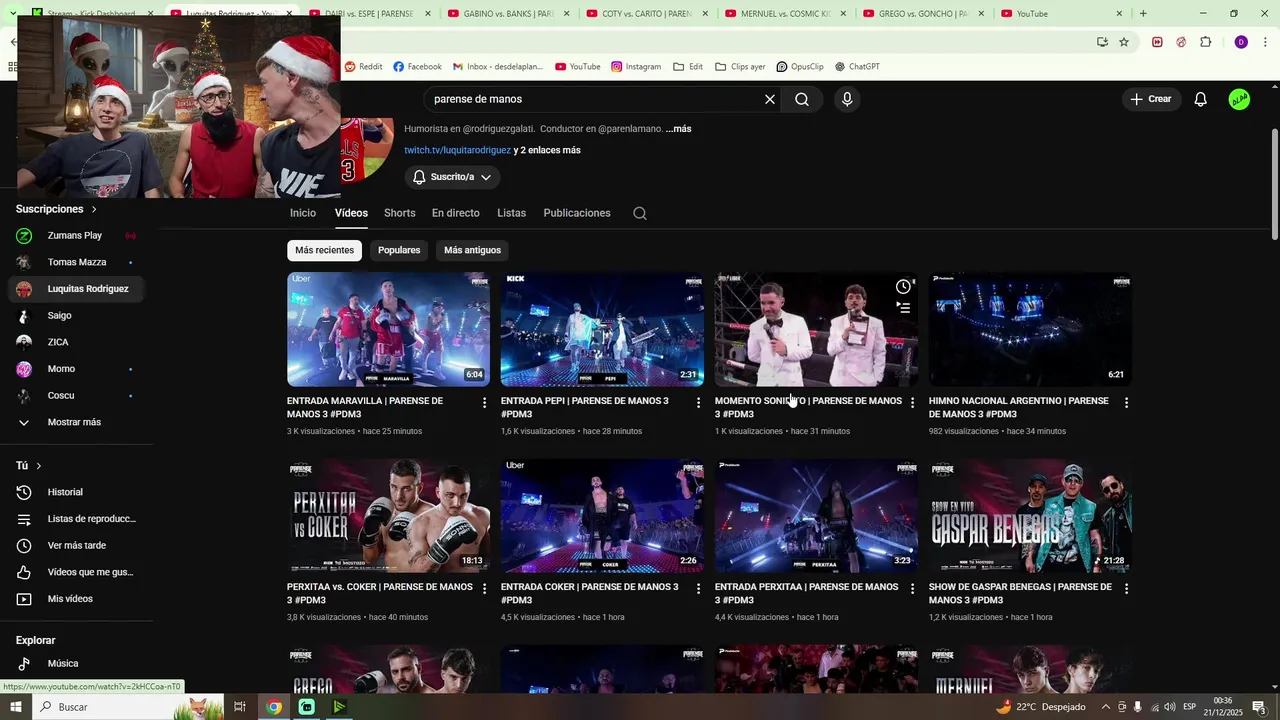Viewport: 1280px width, 720px height.
Task: Bookmark this page with the star icon
Action: coord(1124,42)
